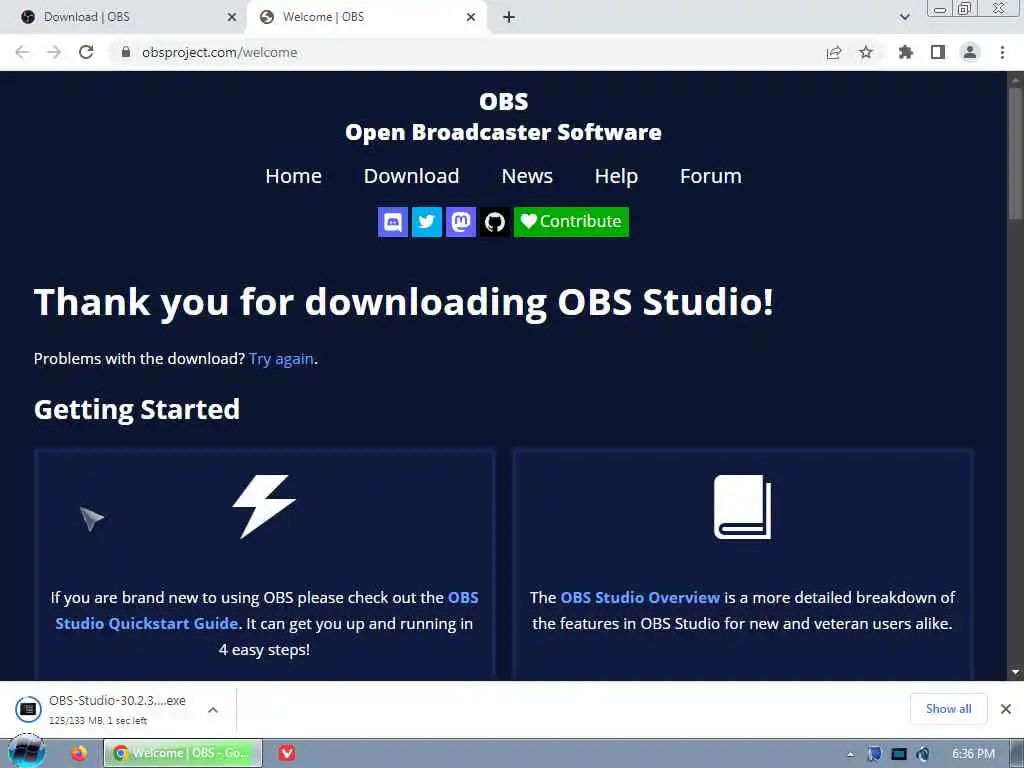Open the GitHub icon link

click(x=494, y=222)
